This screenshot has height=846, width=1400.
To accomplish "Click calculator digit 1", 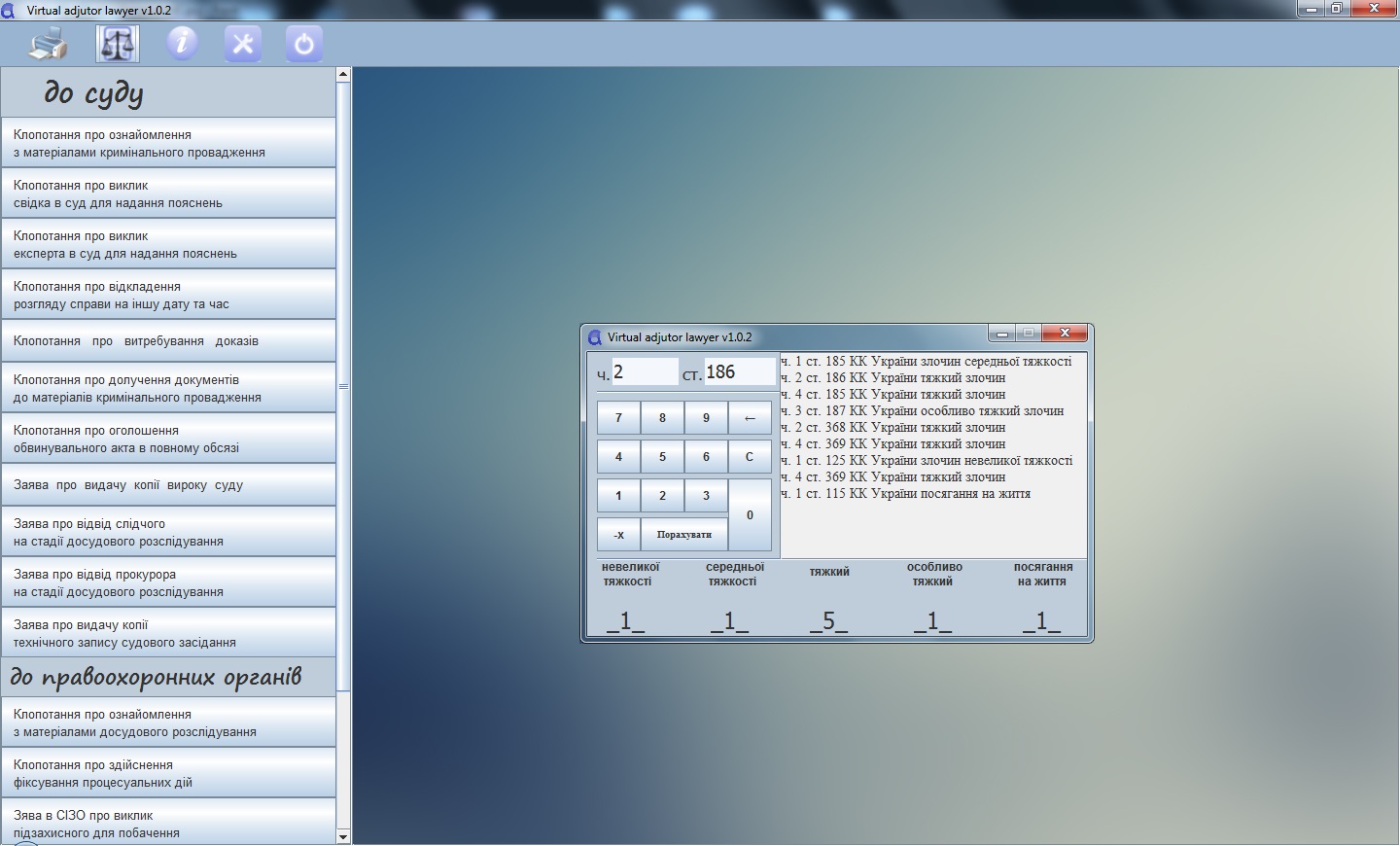I will tap(618, 496).
